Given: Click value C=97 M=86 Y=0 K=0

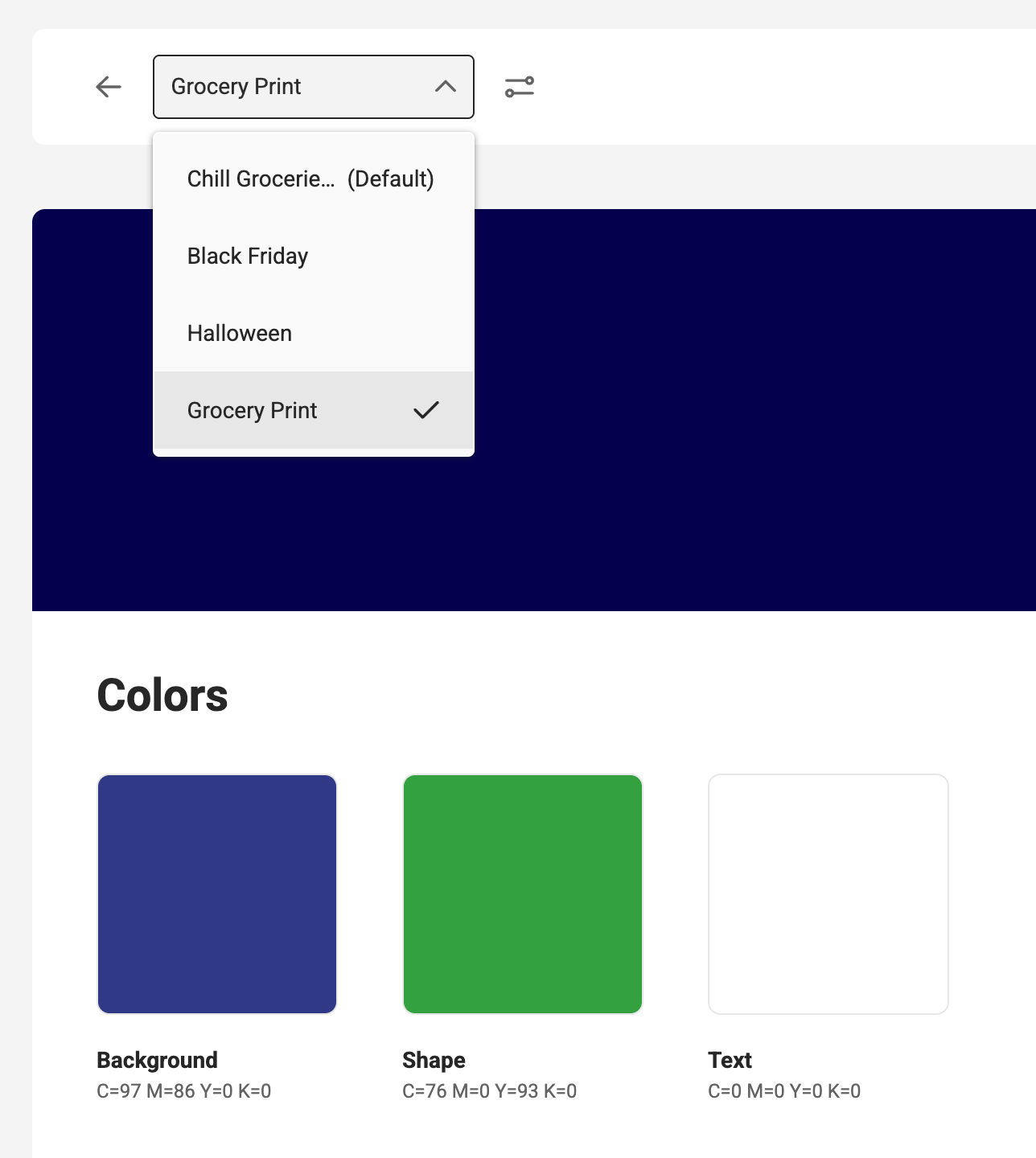Looking at the screenshot, I should [184, 1091].
